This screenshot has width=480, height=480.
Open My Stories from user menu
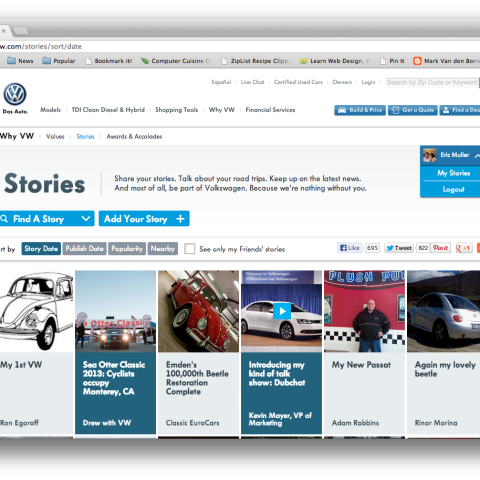coord(454,173)
